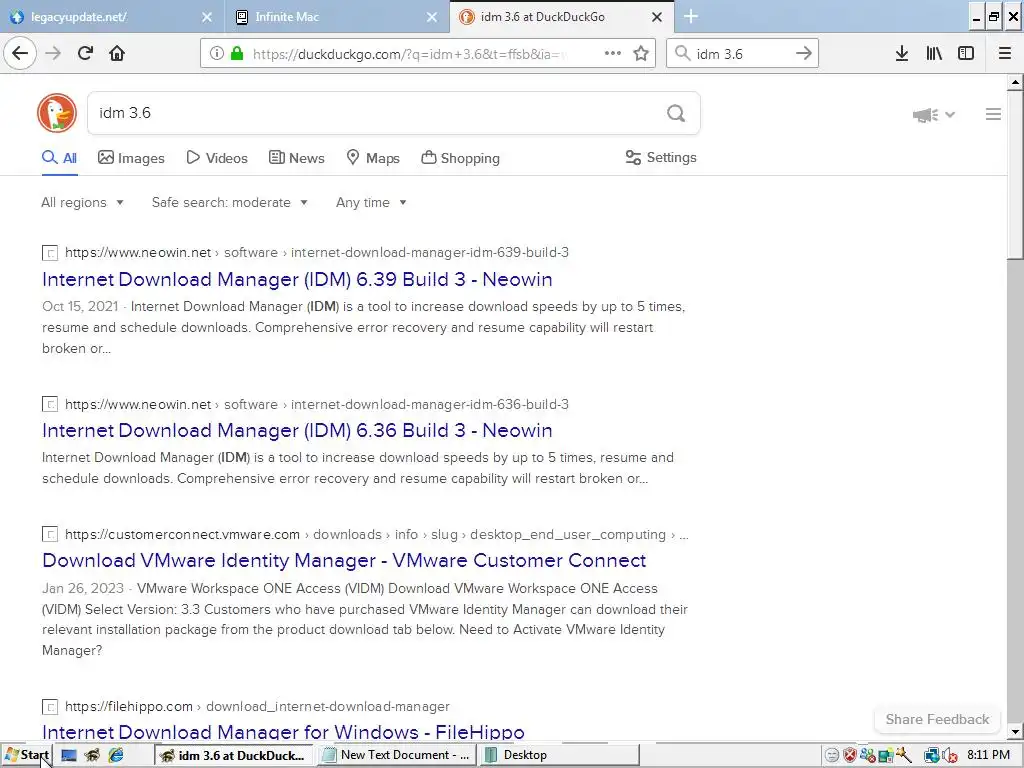Click the forward navigation arrow
The width and height of the screenshot is (1024, 768).
click(53, 53)
